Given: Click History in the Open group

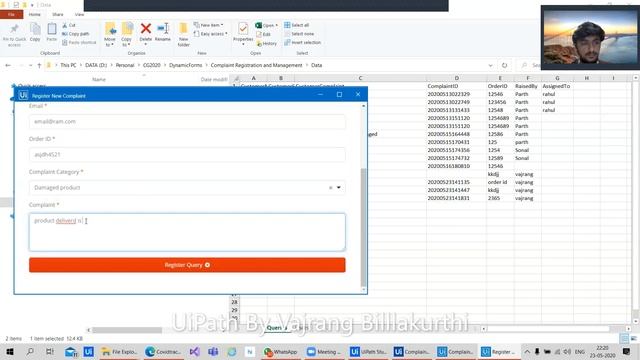Looking at the screenshot, I should point(267,43).
